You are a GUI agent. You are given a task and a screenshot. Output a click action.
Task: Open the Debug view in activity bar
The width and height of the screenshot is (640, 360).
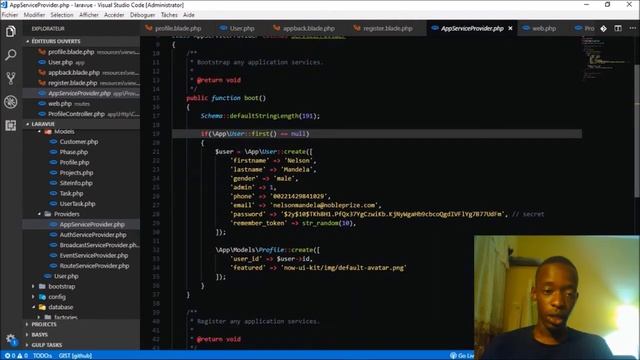(x=11, y=102)
